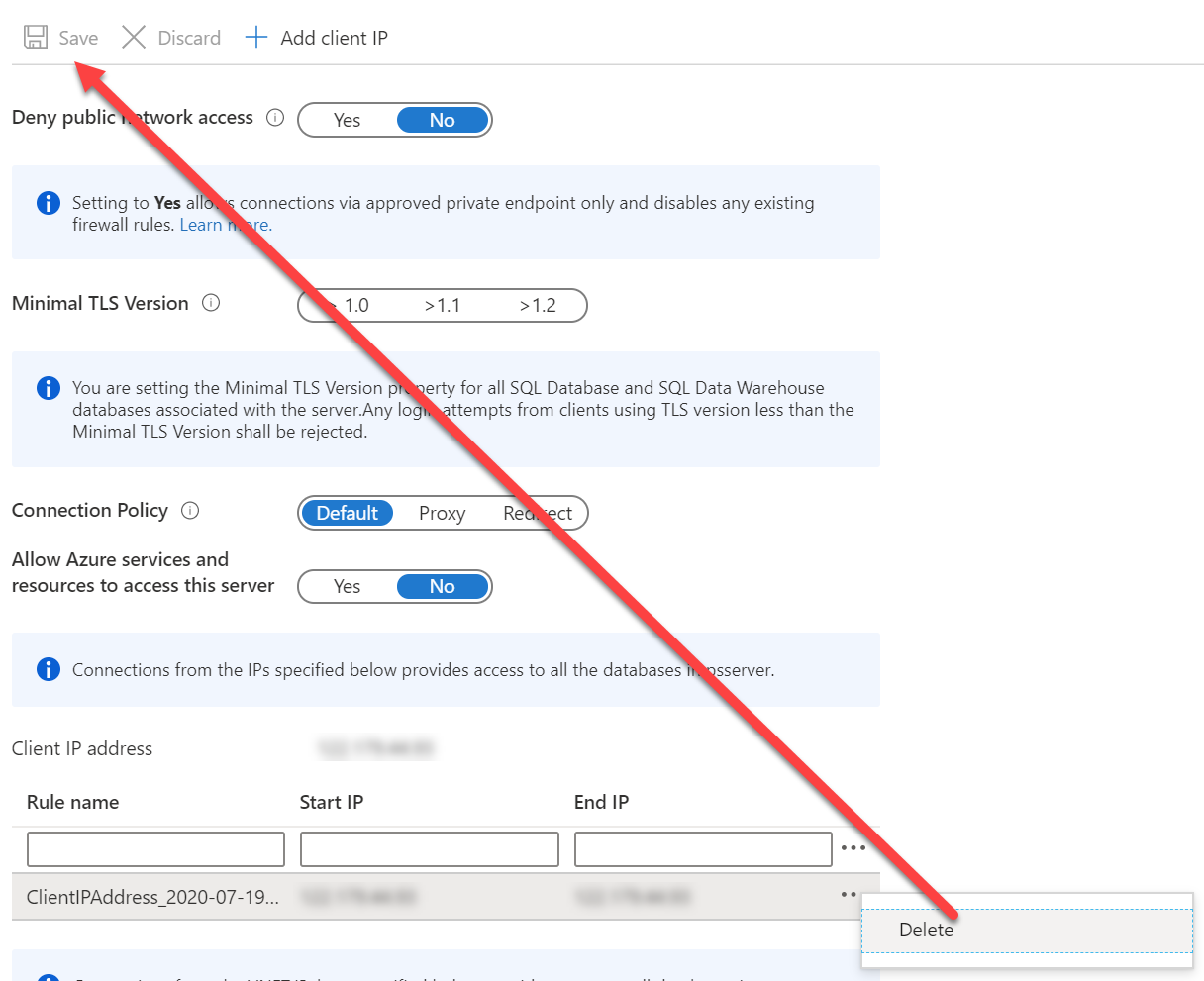Screen dimensions: 1204x981
Task: Click the Rule name column header
Action: (x=72, y=802)
